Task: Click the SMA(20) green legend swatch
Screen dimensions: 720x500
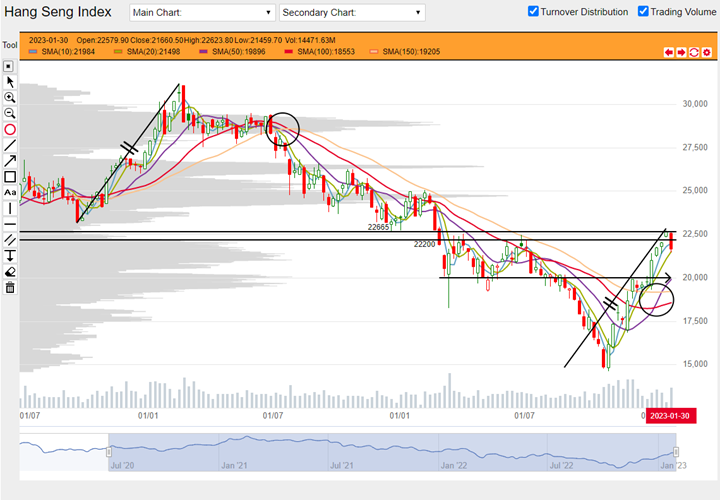Action: click(118, 52)
